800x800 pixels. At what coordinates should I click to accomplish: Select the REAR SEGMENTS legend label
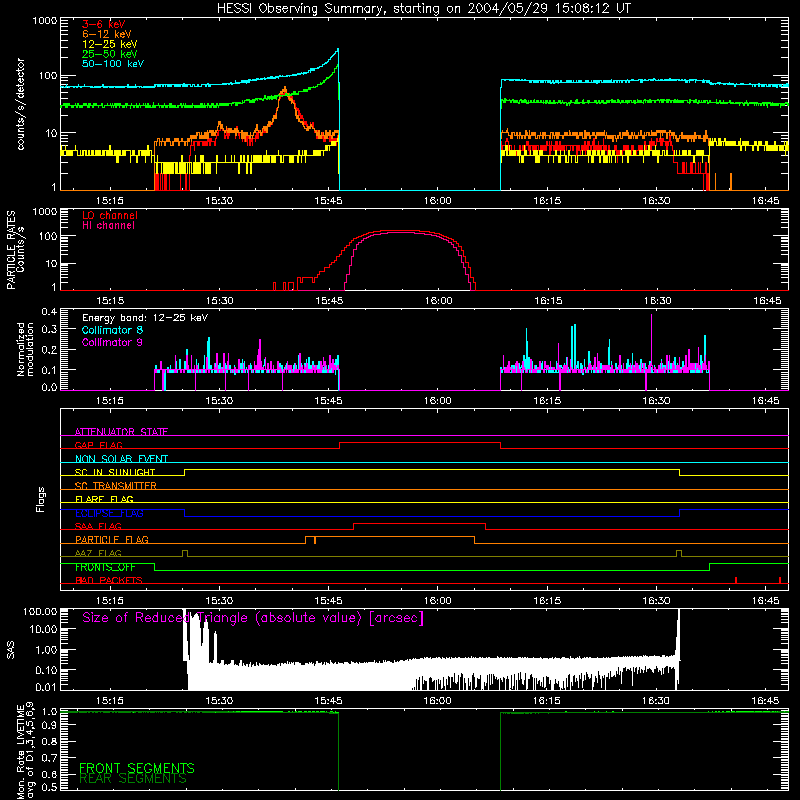[x=133, y=779]
